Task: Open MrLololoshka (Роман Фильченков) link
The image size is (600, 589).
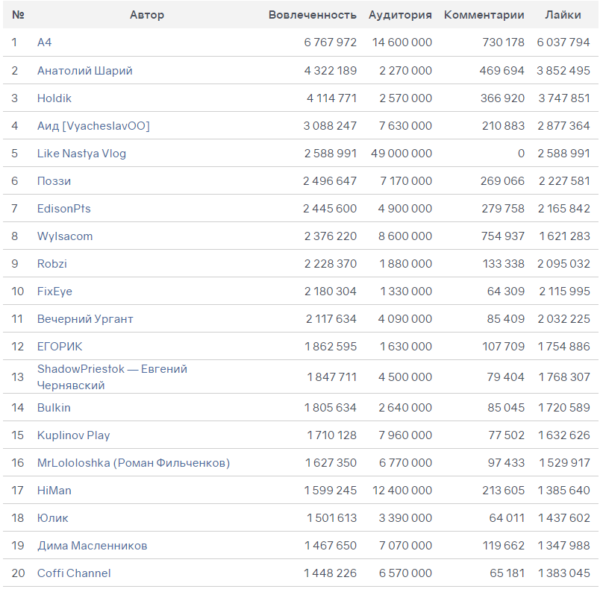Action: coord(133,463)
